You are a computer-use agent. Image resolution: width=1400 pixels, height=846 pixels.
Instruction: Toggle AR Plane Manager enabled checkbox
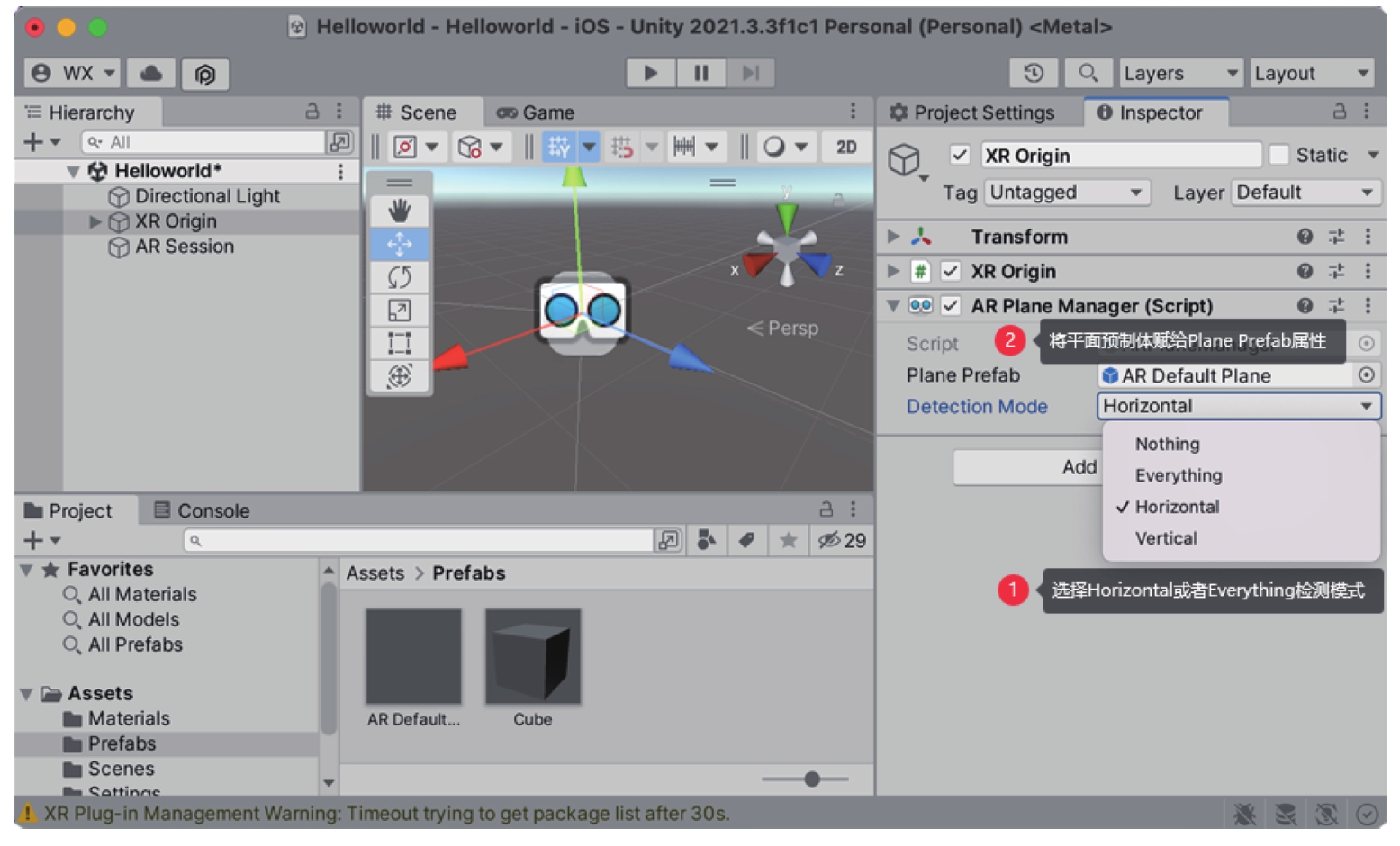(950, 305)
